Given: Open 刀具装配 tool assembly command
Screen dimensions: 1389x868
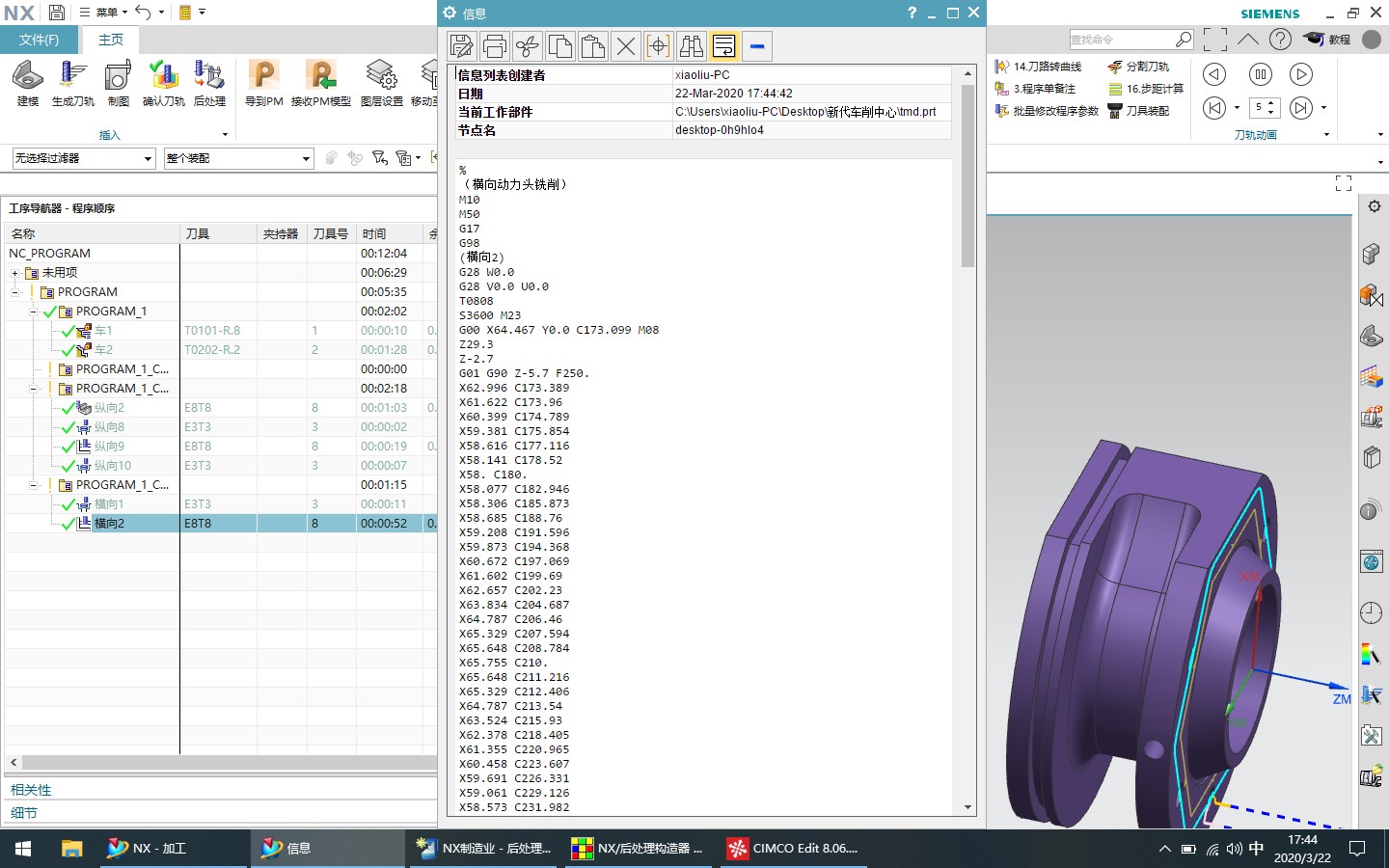Looking at the screenshot, I should [1138, 111].
